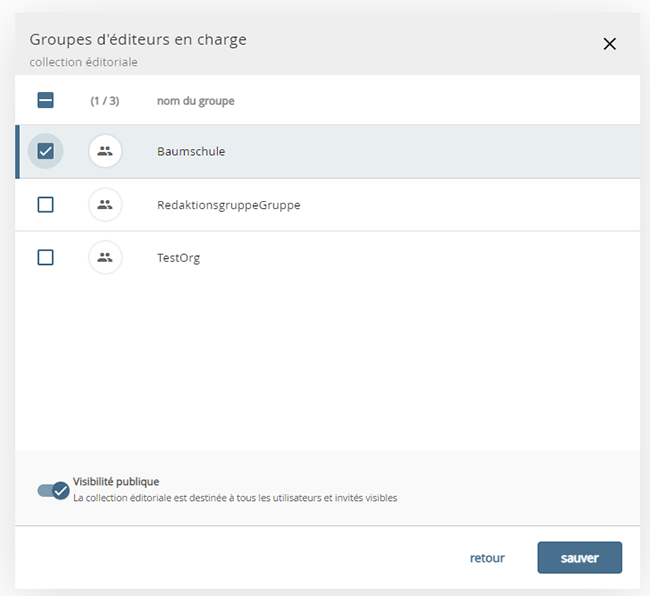The image size is (650, 596).
Task: Click the Baumschule group icon
Action: click(x=105, y=152)
